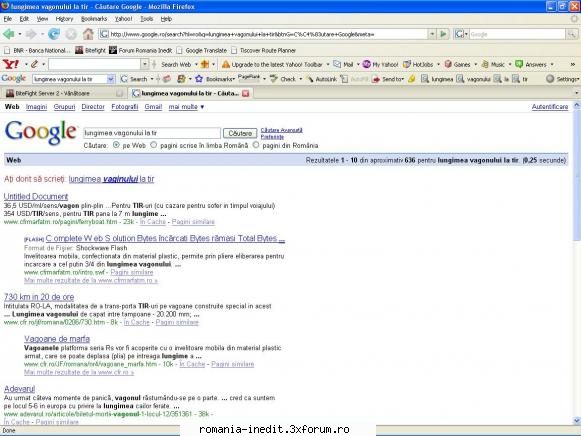The height and width of the screenshot is (436, 581).
Task: Open the Home page icon
Action: point(88,34)
